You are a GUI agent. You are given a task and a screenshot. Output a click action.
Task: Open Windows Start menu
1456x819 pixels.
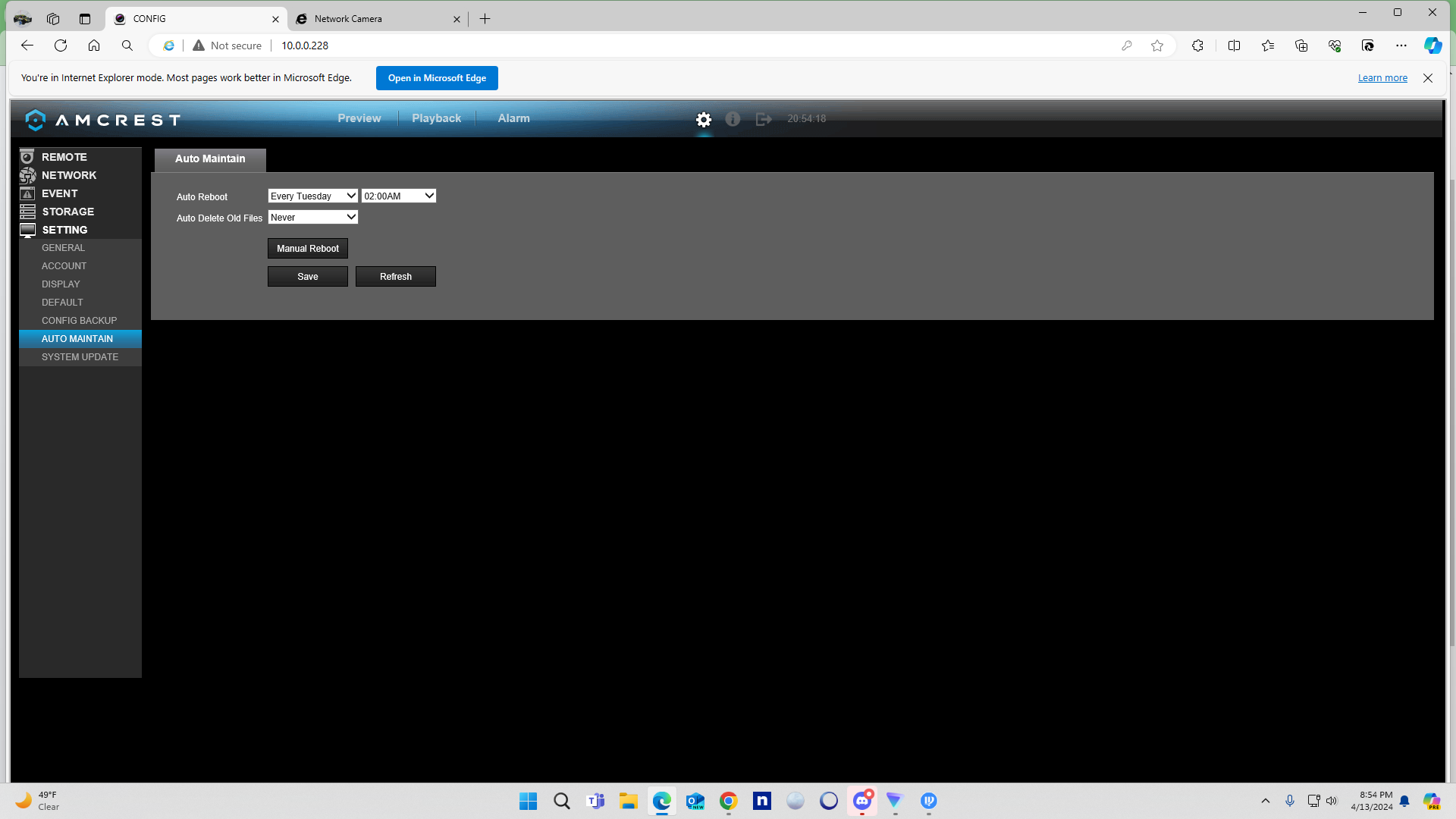click(529, 801)
